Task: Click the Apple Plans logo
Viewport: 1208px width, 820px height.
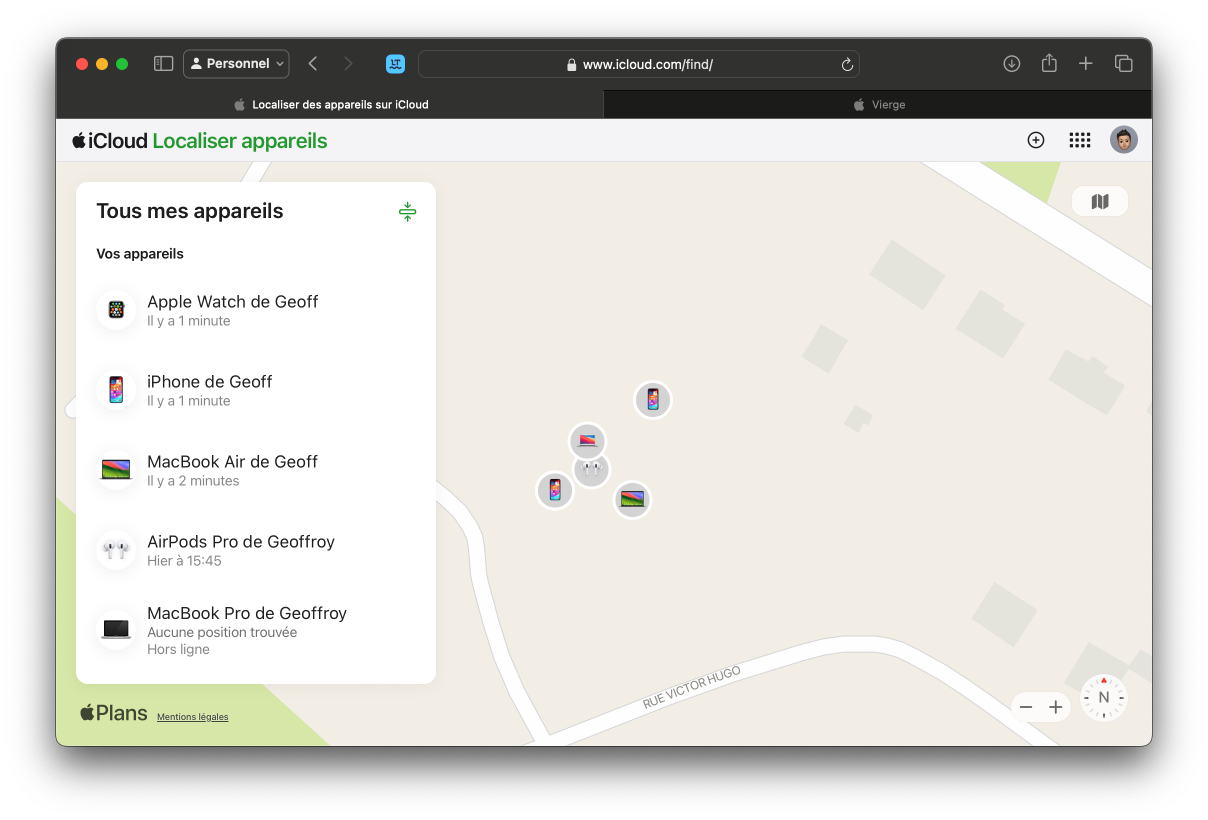Action: [x=114, y=713]
